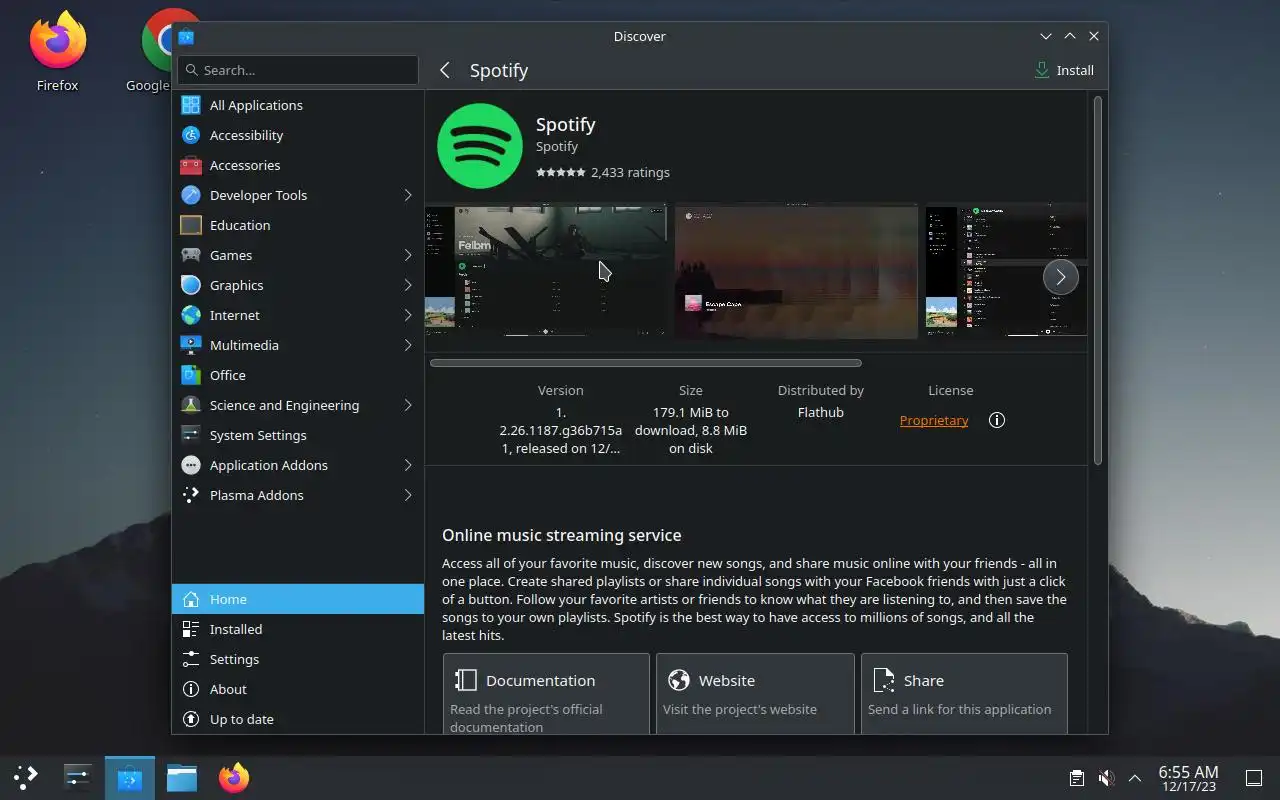Click the screenshot carousel horizontal scrollbar
Image resolution: width=1280 pixels, height=800 pixels.
[646, 363]
